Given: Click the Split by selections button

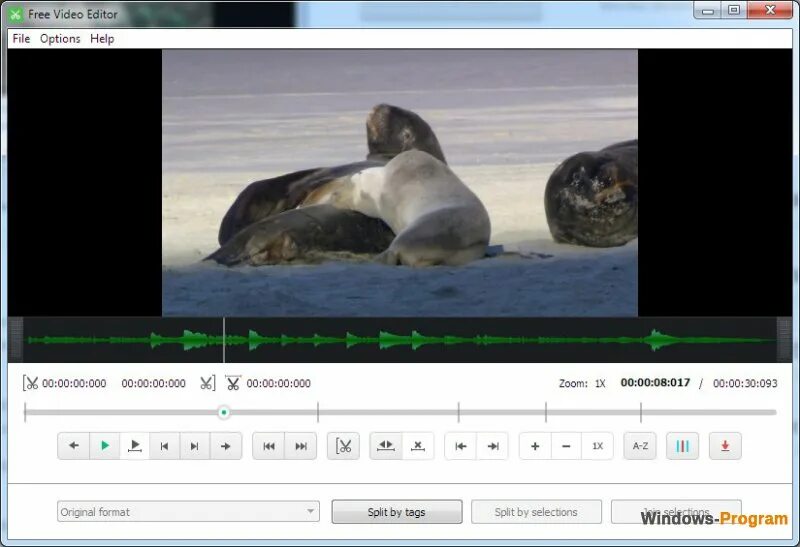Looking at the screenshot, I should (536, 512).
